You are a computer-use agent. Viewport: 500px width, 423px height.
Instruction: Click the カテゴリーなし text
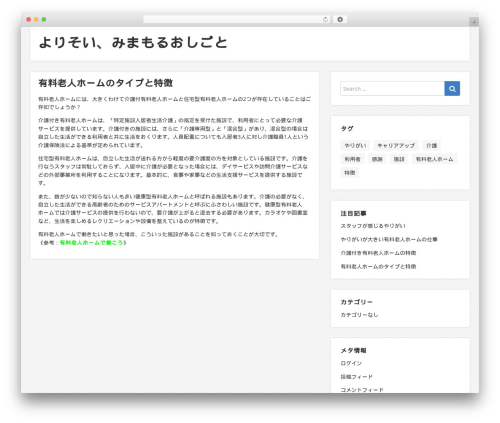point(359,315)
